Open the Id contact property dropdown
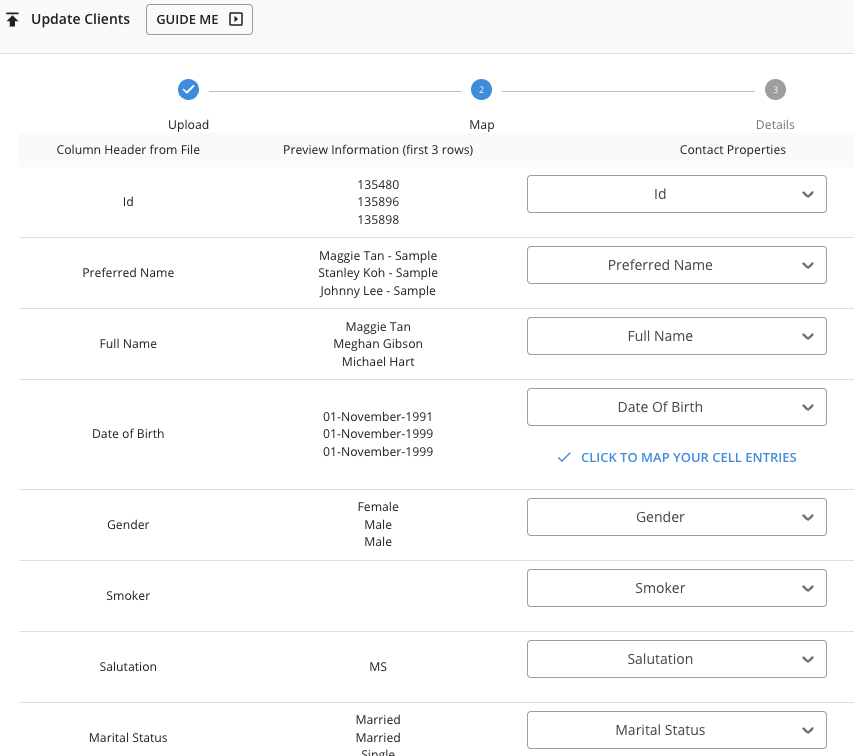 tap(676, 194)
